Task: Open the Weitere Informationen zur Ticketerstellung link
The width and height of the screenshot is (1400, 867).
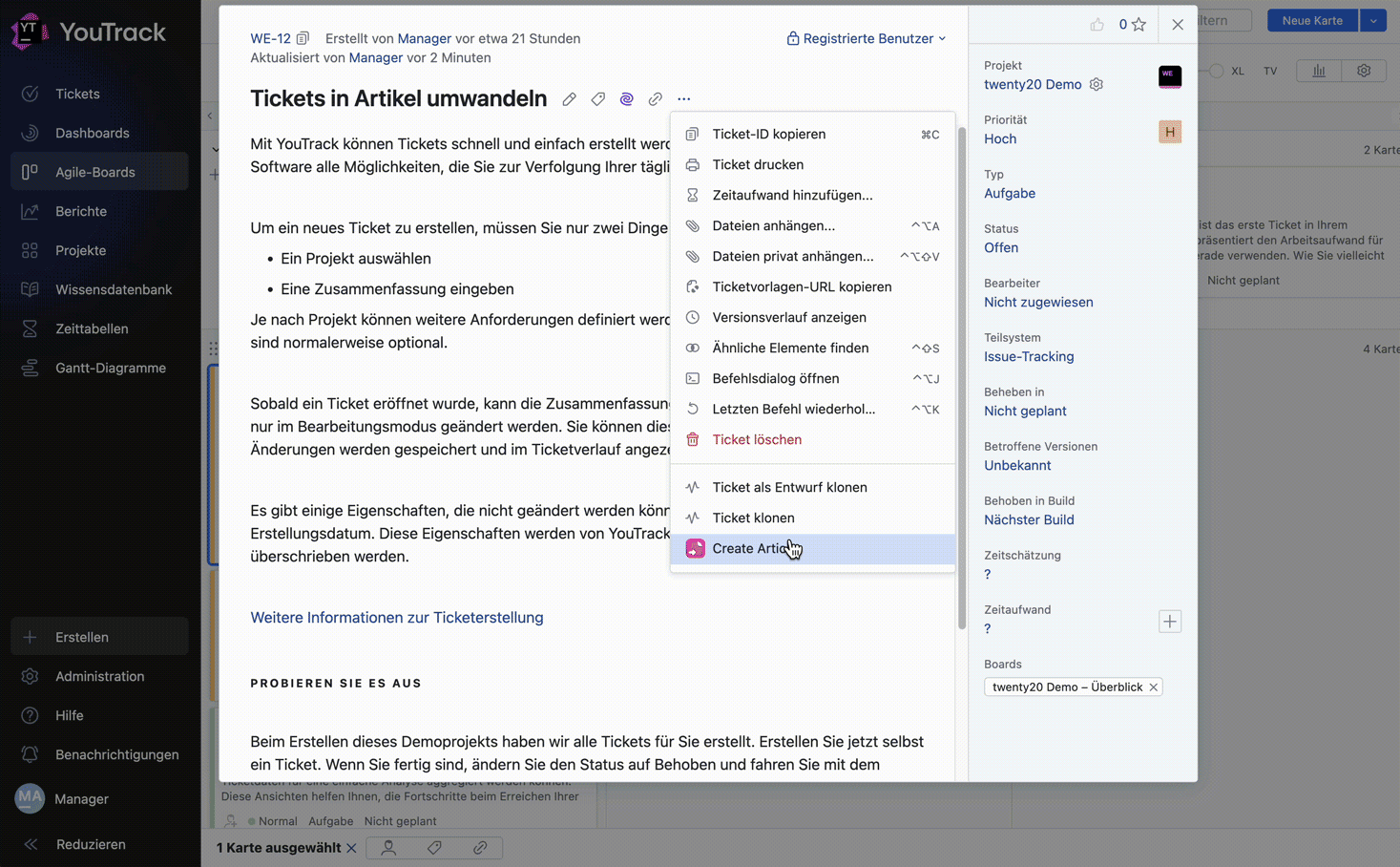Action: (397, 618)
